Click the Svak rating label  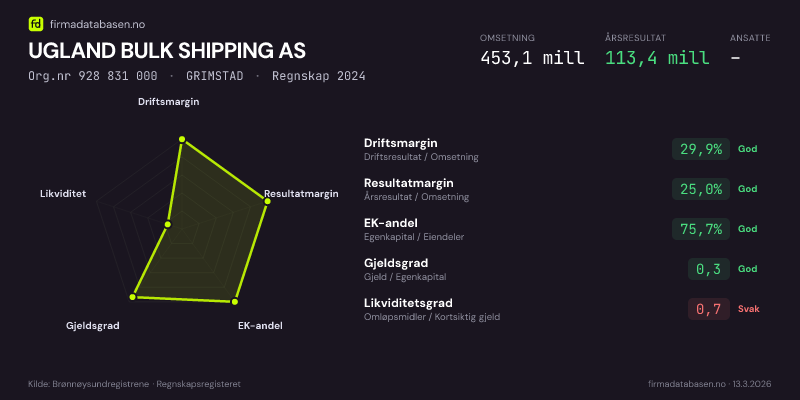click(x=749, y=309)
